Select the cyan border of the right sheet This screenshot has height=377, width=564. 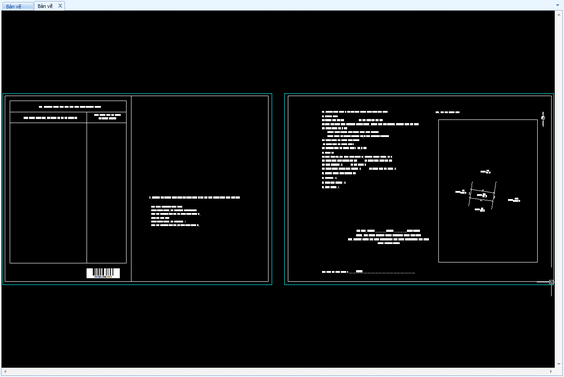click(419, 94)
